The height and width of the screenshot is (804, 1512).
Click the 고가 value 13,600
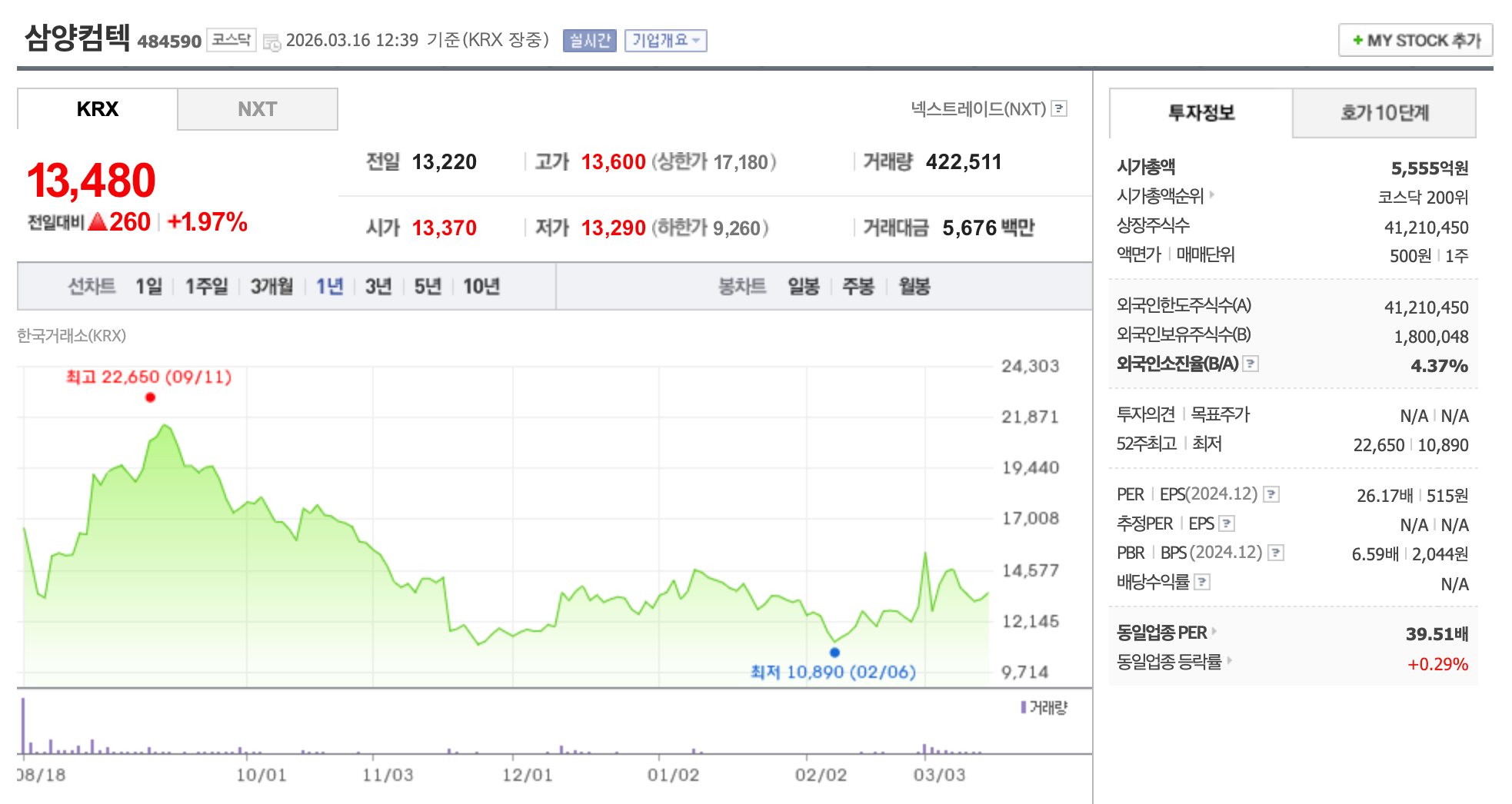point(614,162)
